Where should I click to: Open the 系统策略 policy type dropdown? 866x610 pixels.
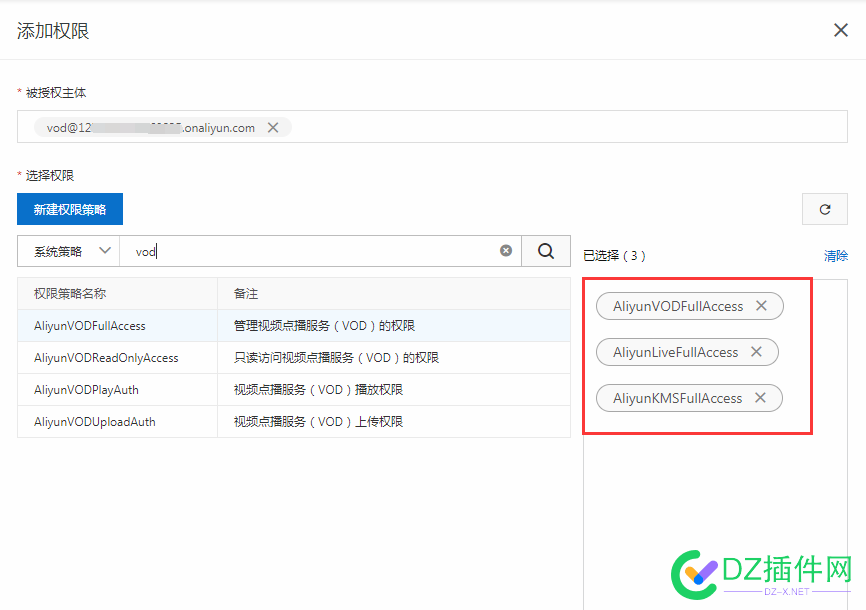click(68, 251)
